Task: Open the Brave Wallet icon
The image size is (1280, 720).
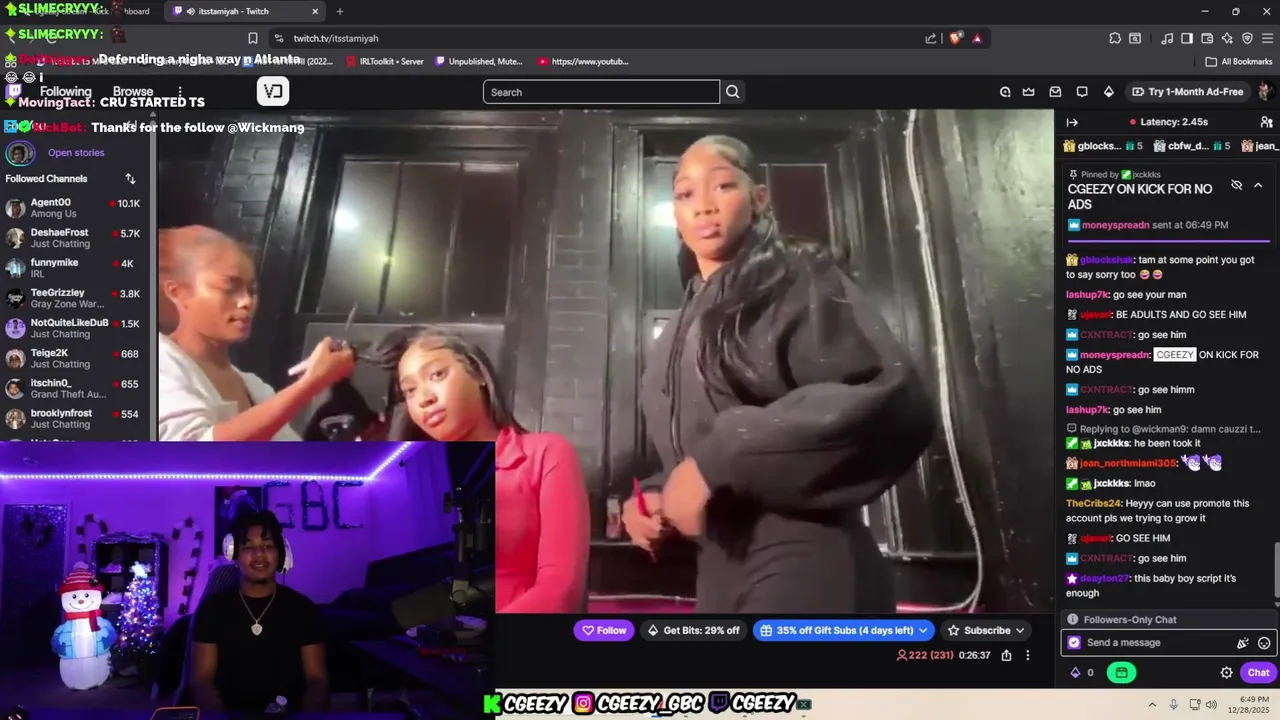Action: coord(1207,38)
